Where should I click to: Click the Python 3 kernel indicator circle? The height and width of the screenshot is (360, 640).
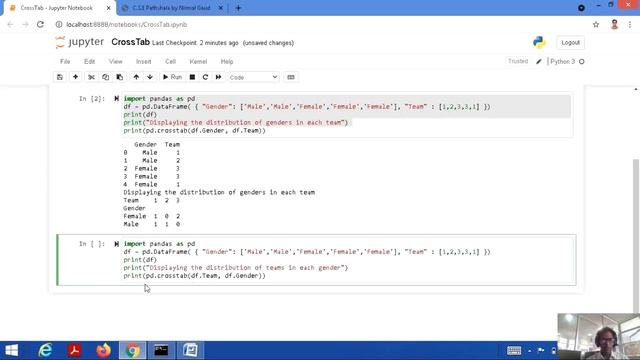tap(582, 62)
